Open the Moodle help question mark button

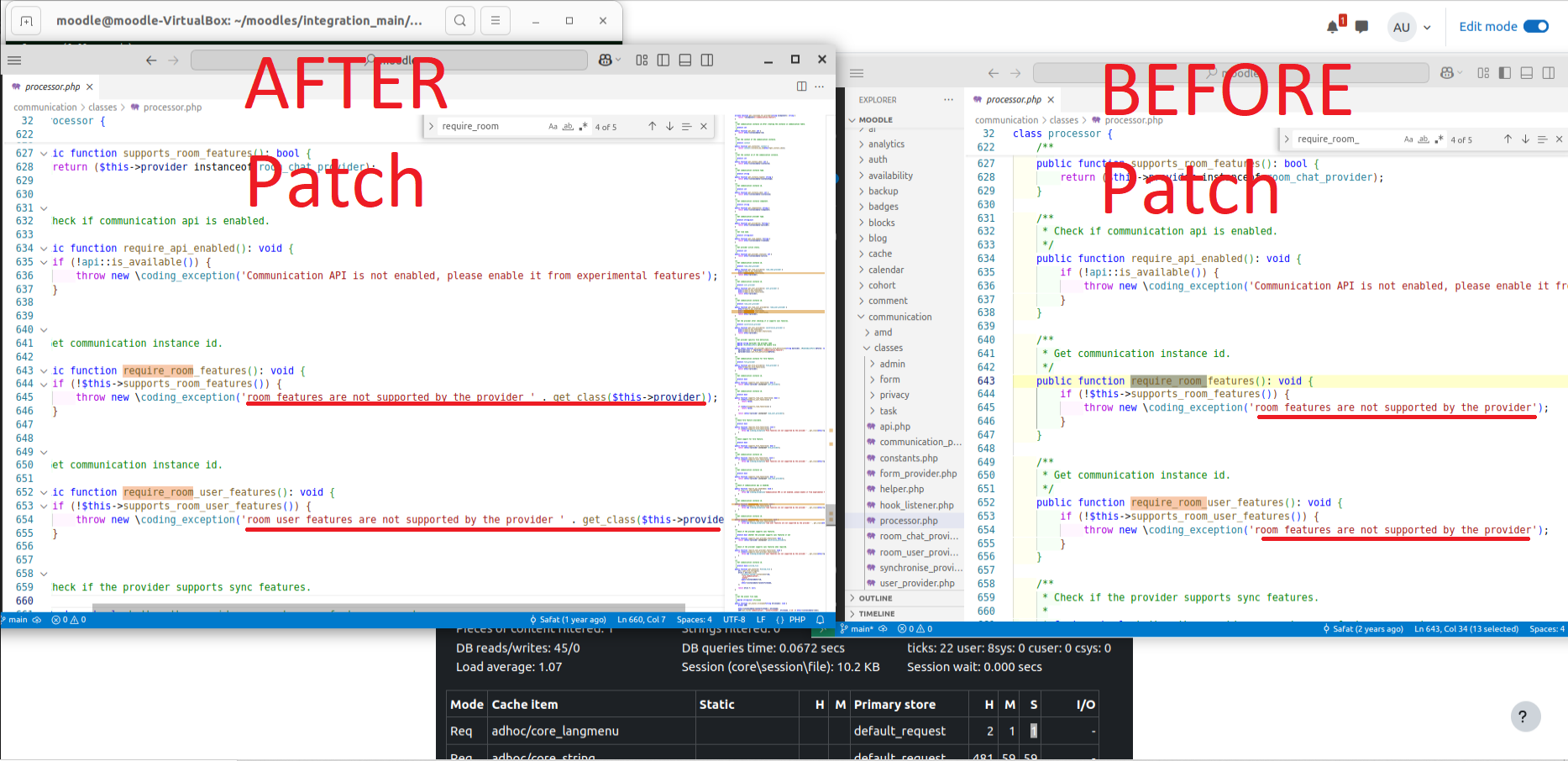pos(1525,716)
